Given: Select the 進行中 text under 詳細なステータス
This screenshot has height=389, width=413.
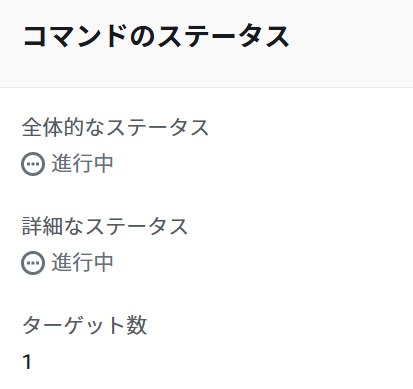Looking at the screenshot, I should (82, 263).
